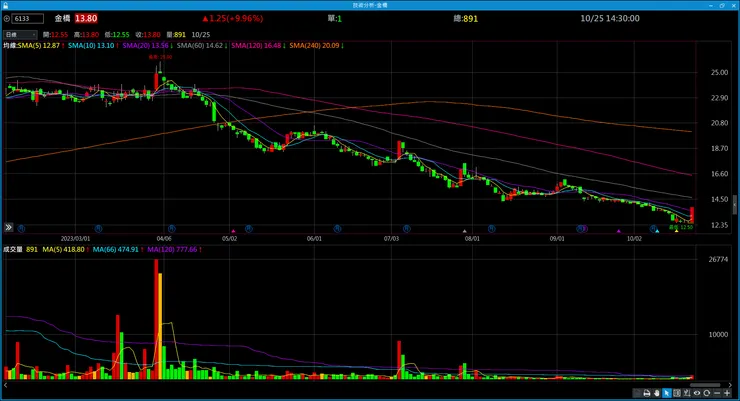Click the 06/01 date axis label
The width and height of the screenshot is (740, 401).
[314, 239]
